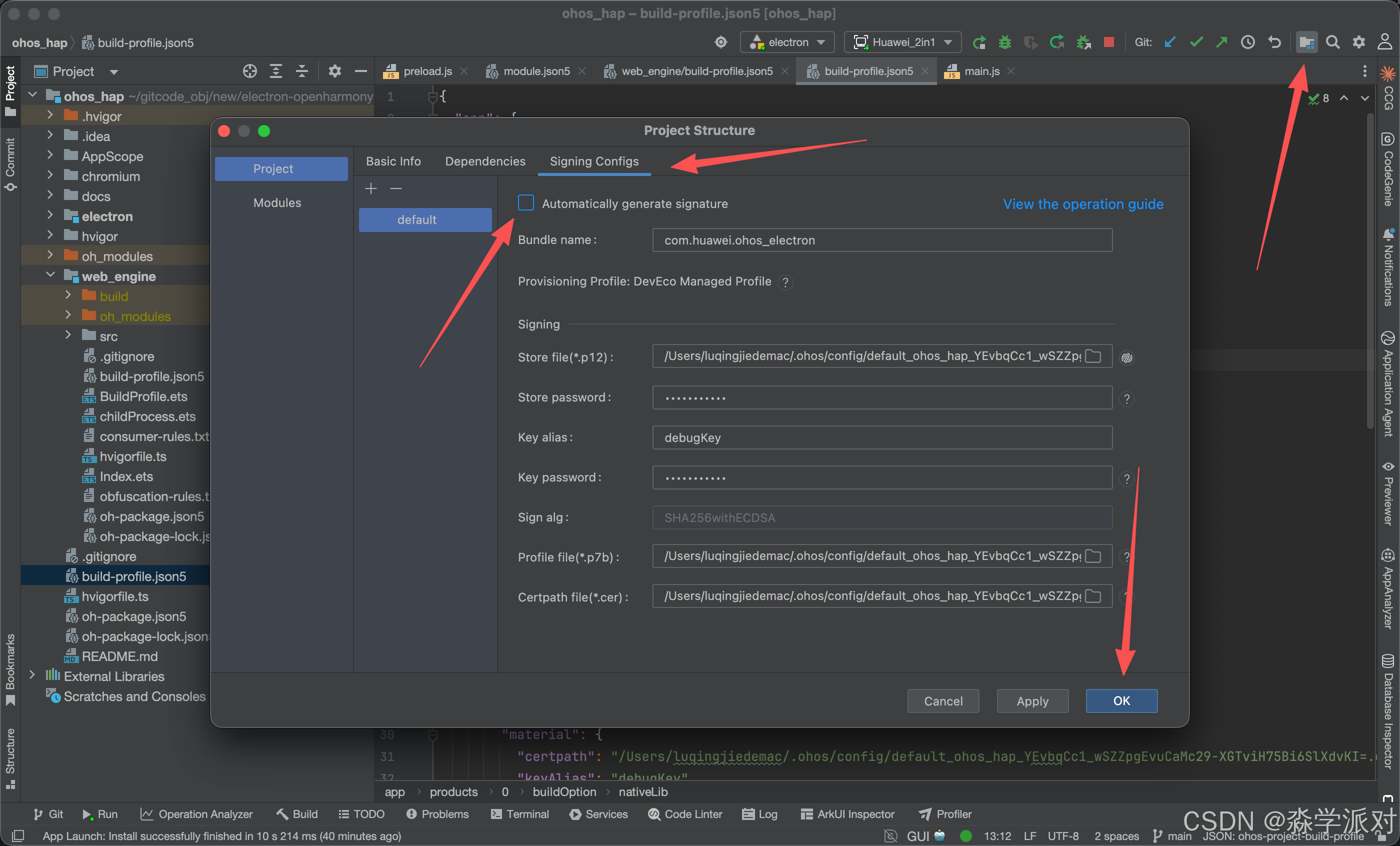Open Project Structure toolbar icon
1400x846 pixels.
[x=1306, y=42]
